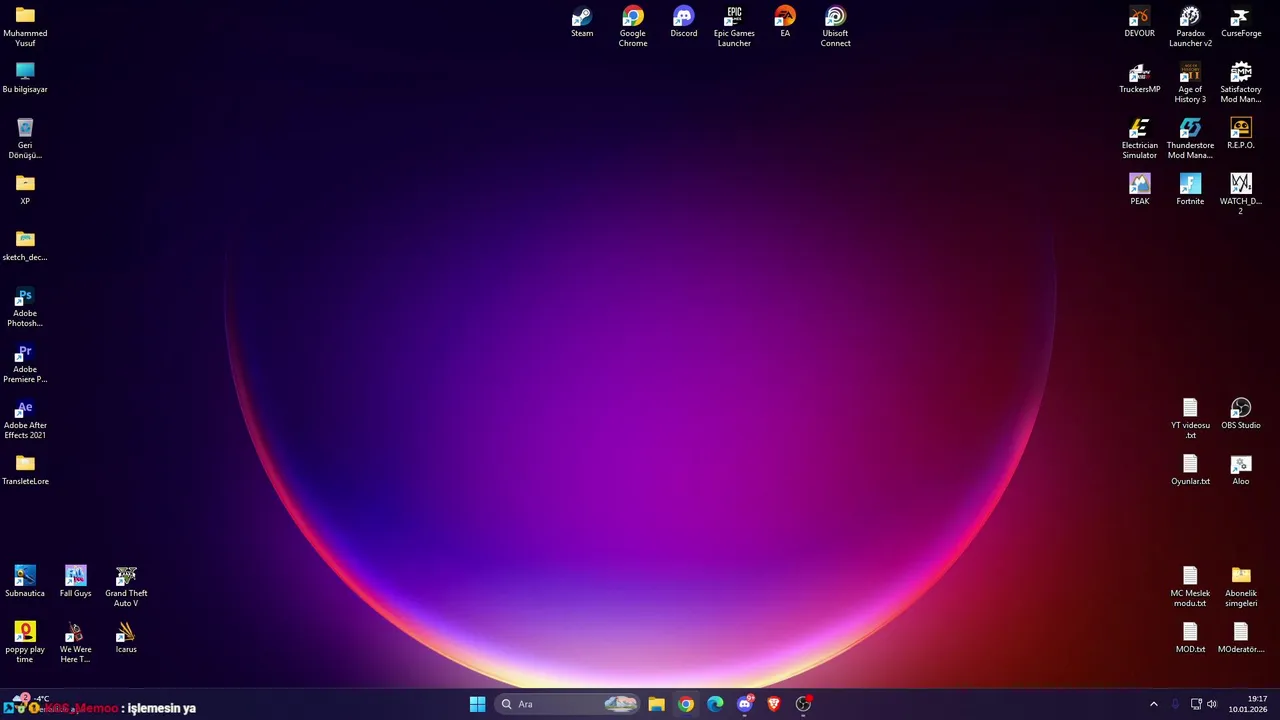This screenshot has width=1280, height=720.
Task: Open the Ubisoft Connect desktop shortcut
Action: pos(836,27)
